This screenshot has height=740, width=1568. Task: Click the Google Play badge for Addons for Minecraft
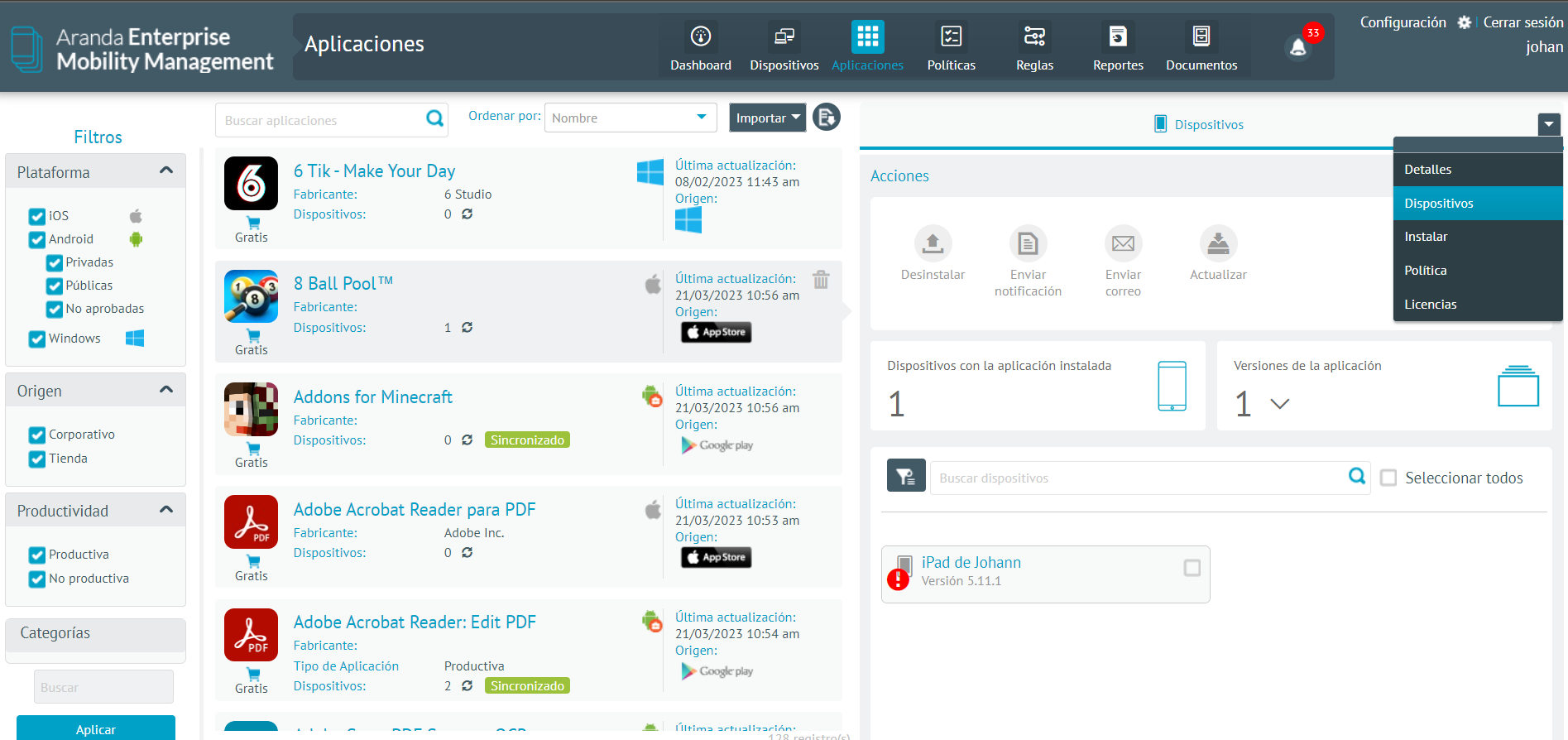[717, 445]
